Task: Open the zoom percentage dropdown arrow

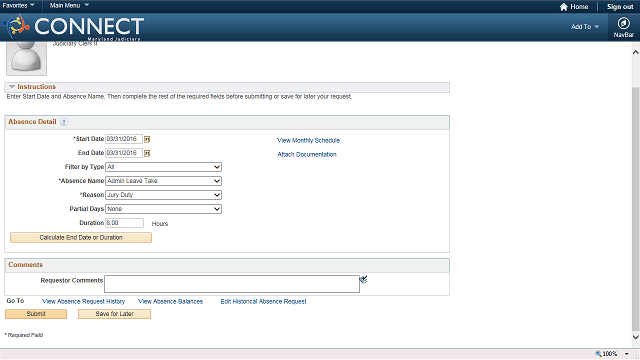Action: (x=627, y=354)
